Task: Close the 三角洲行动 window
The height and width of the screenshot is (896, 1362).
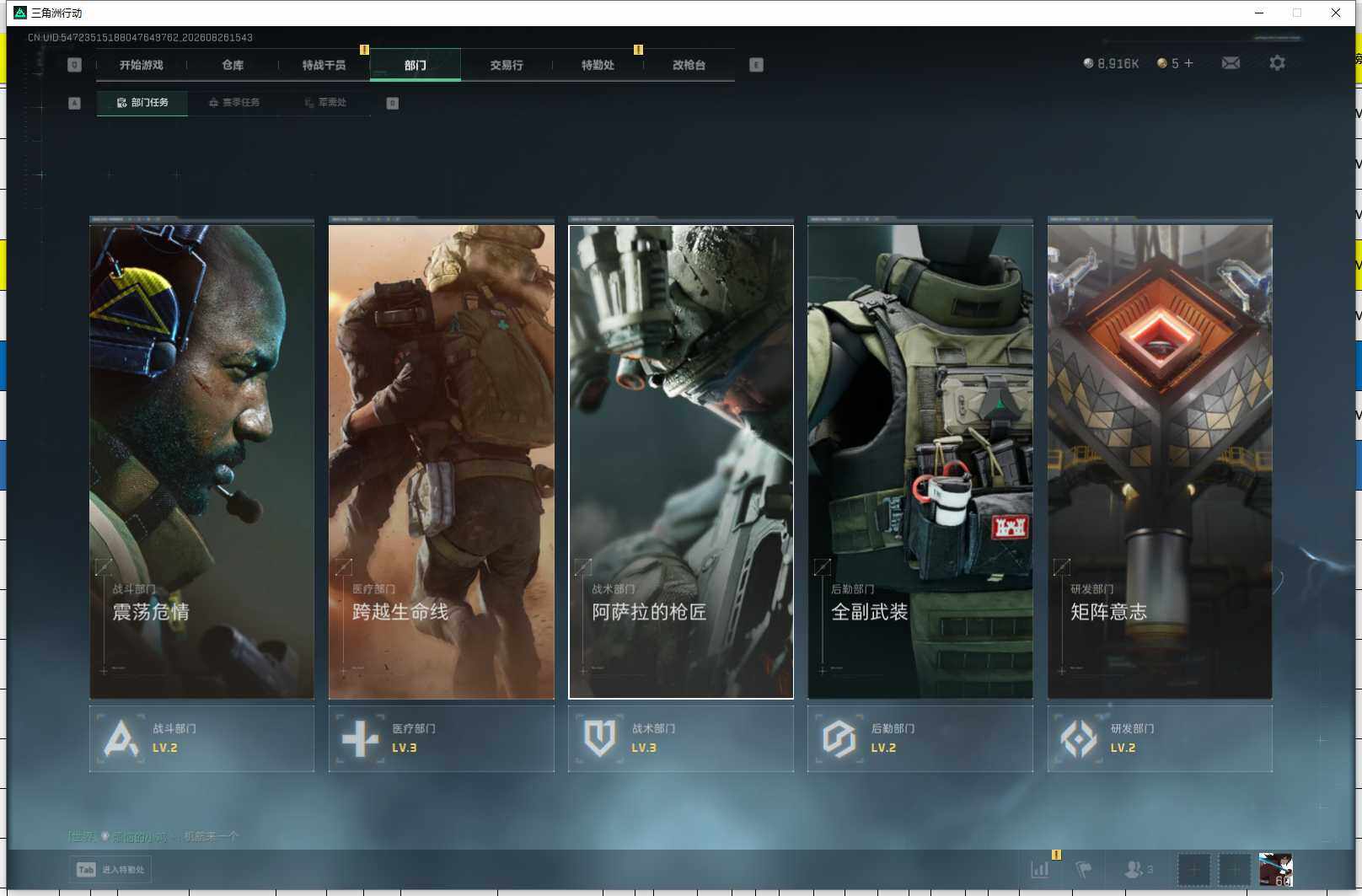Action: (x=1336, y=13)
